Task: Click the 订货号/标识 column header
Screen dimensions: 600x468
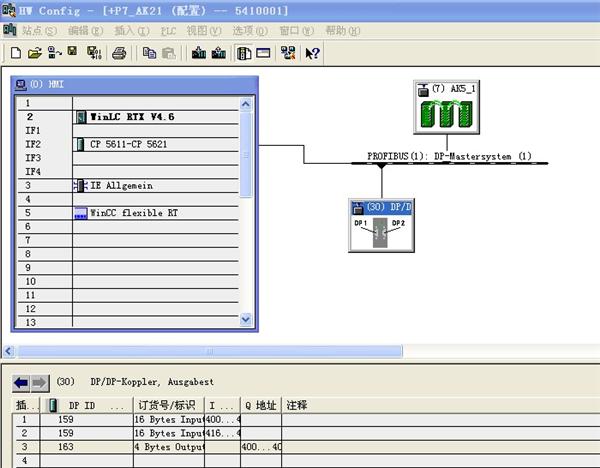Action: point(169,405)
